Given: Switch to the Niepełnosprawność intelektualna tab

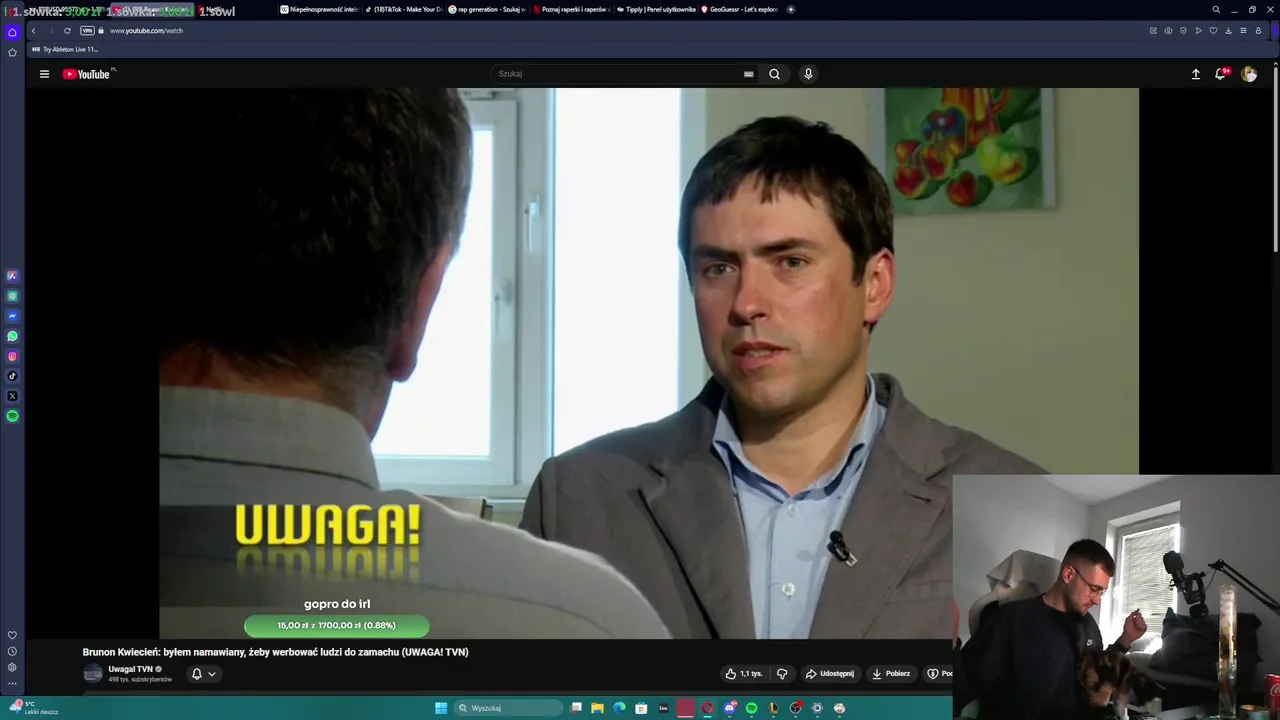Looking at the screenshot, I should 320,9.
